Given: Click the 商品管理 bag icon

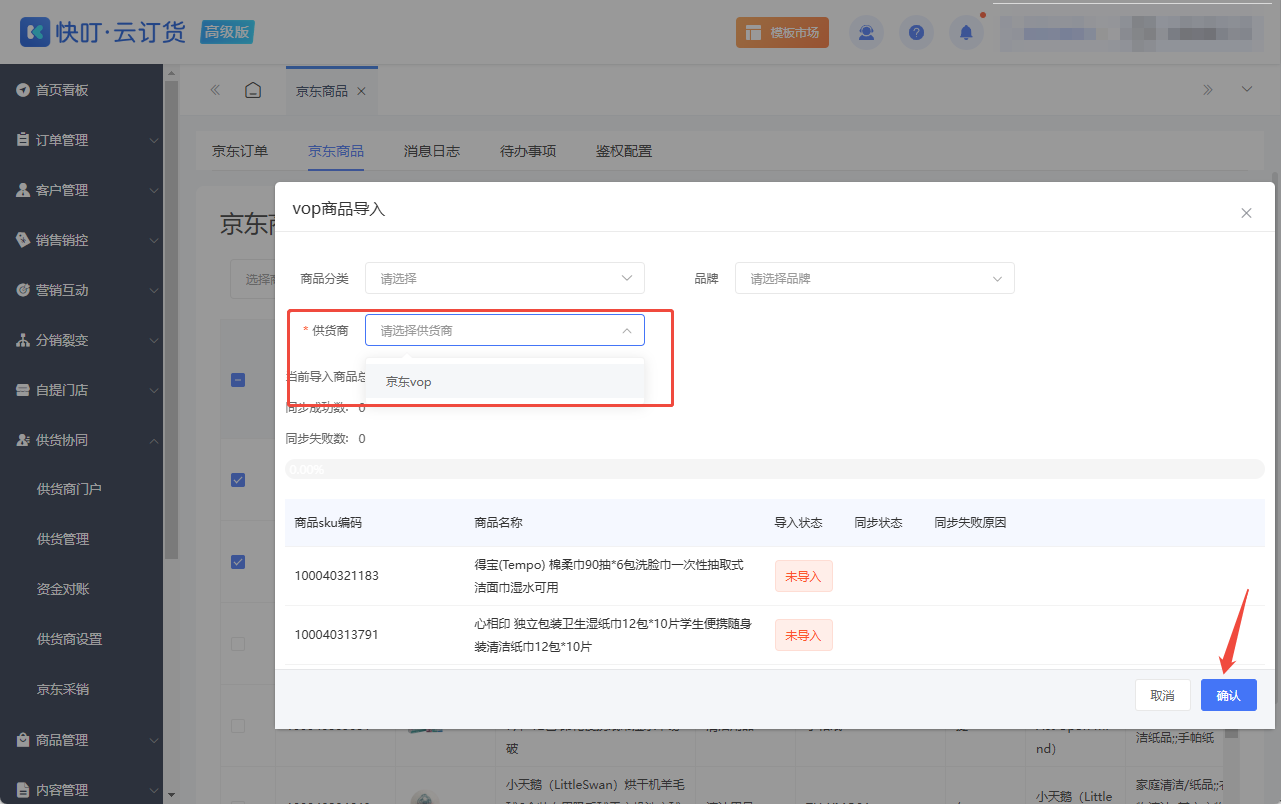Looking at the screenshot, I should pos(23,740).
